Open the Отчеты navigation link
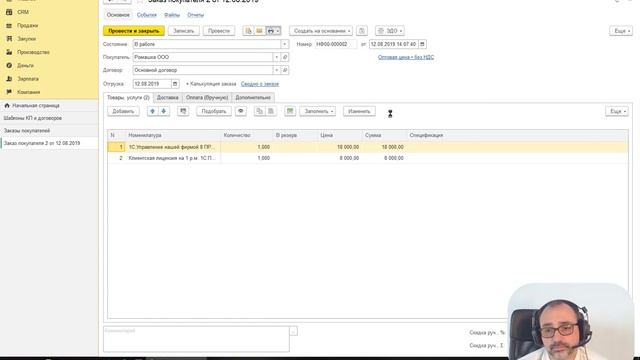The width and height of the screenshot is (640, 360). coord(196,15)
